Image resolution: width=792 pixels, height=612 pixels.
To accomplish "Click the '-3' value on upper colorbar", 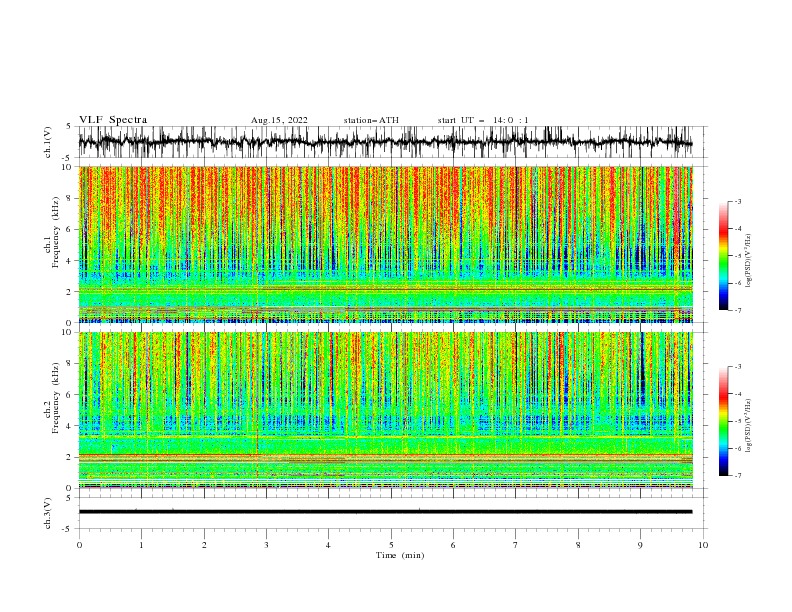I will [x=737, y=201].
